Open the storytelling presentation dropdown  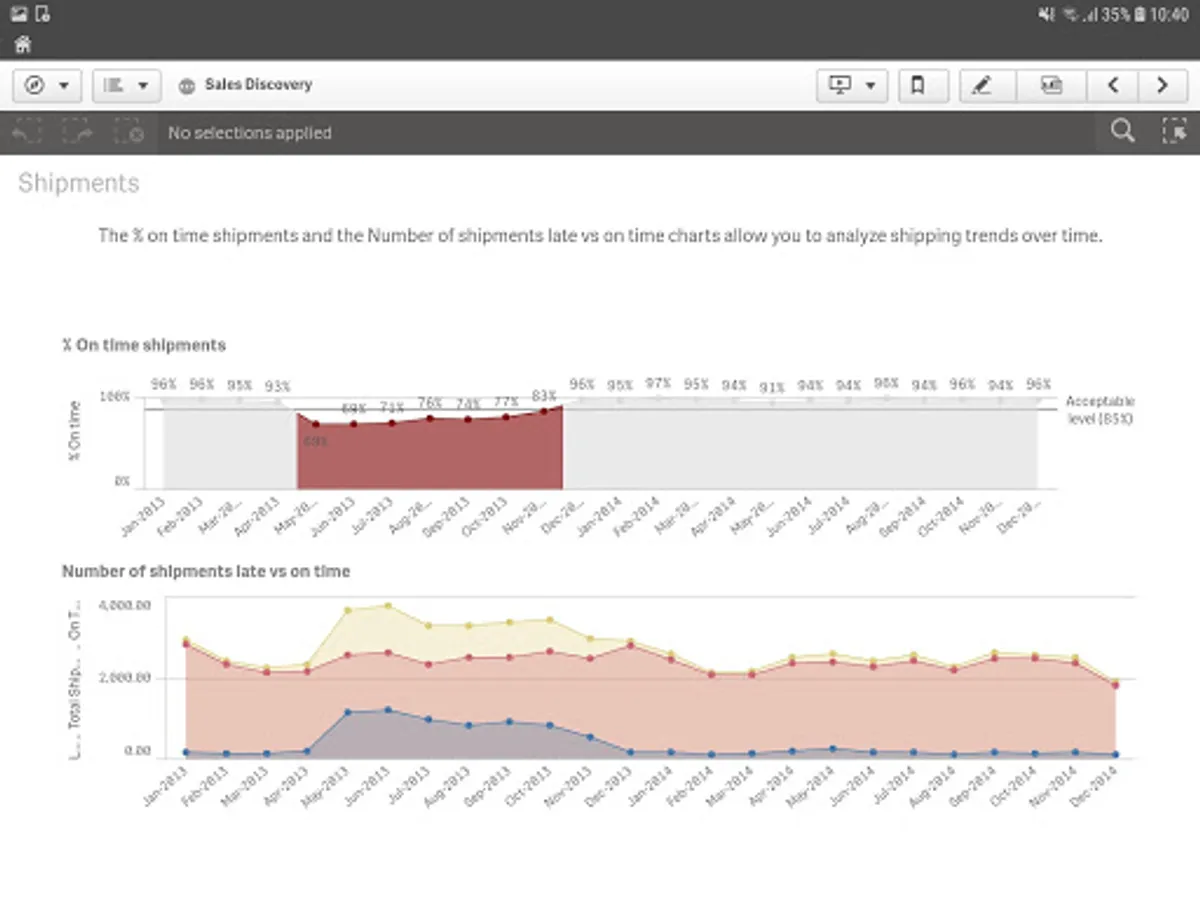[x=852, y=86]
